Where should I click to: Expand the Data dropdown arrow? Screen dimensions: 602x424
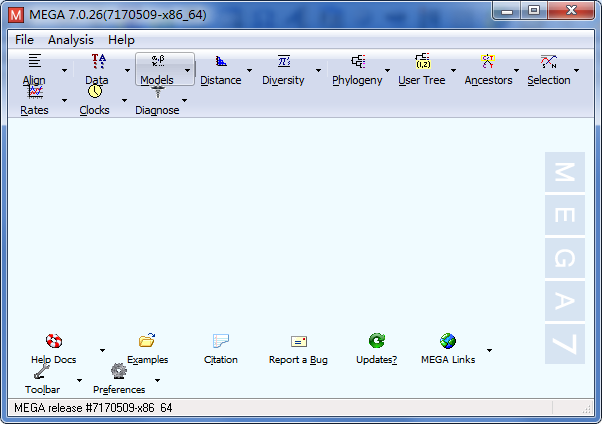127,70
